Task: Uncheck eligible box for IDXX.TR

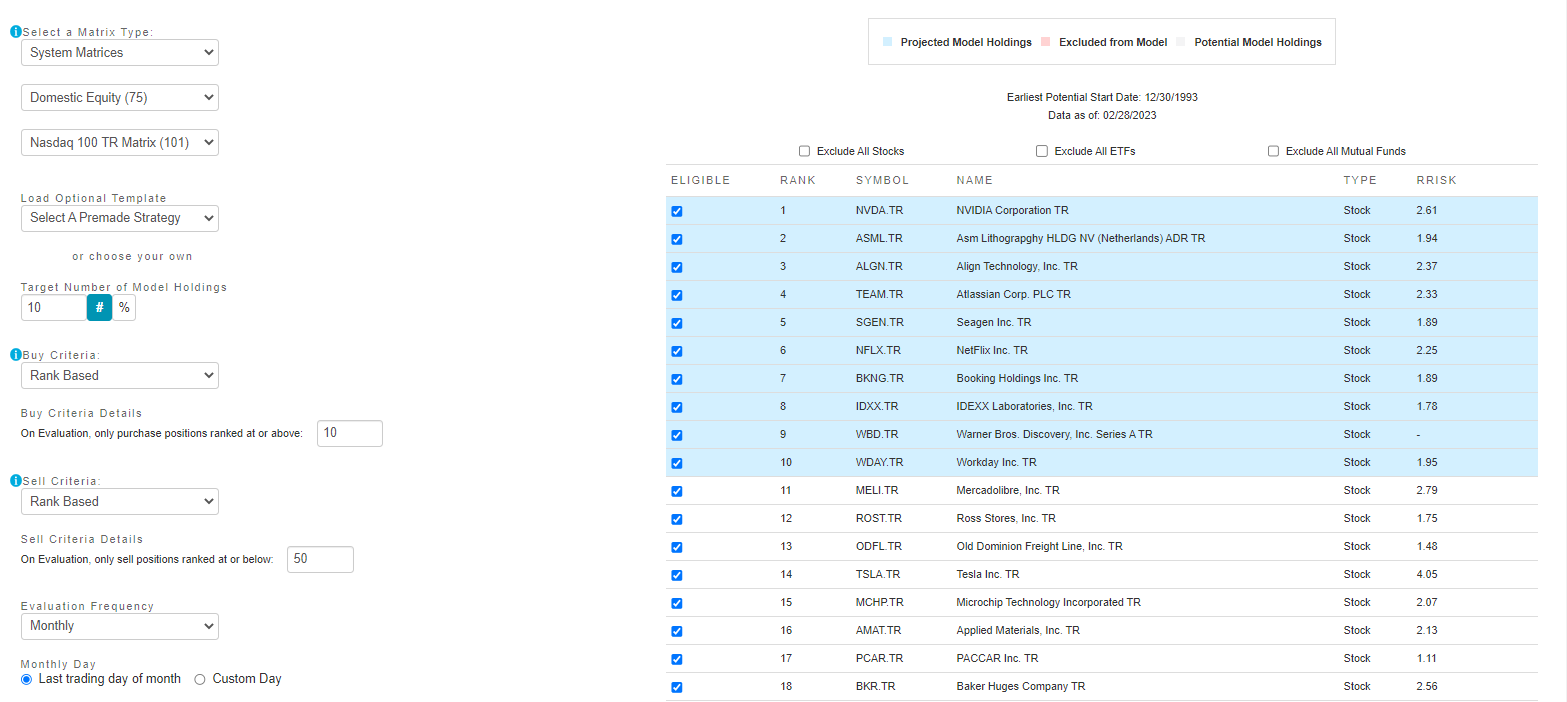Action: pyautogui.click(x=677, y=407)
